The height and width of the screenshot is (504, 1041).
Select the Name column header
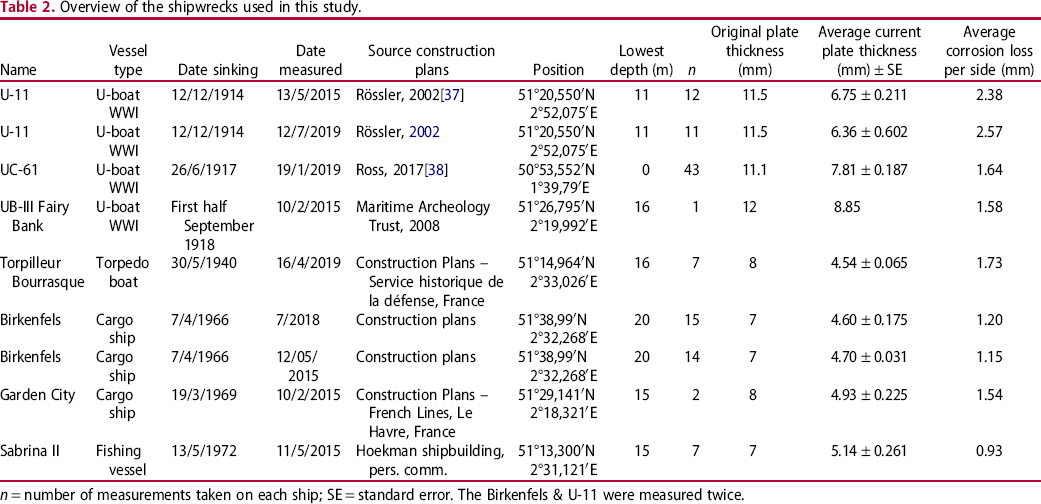[x=19, y=70]
